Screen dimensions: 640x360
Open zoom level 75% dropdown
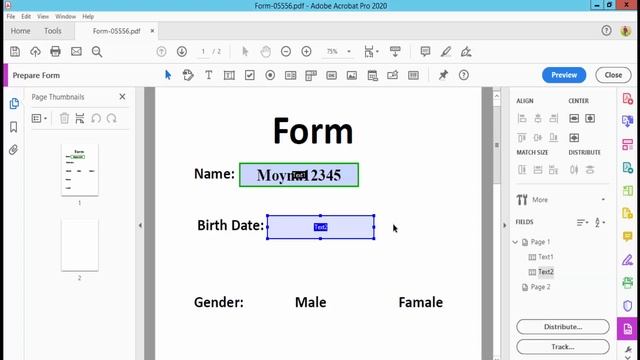pyautogui.click(x=349, y=51)
